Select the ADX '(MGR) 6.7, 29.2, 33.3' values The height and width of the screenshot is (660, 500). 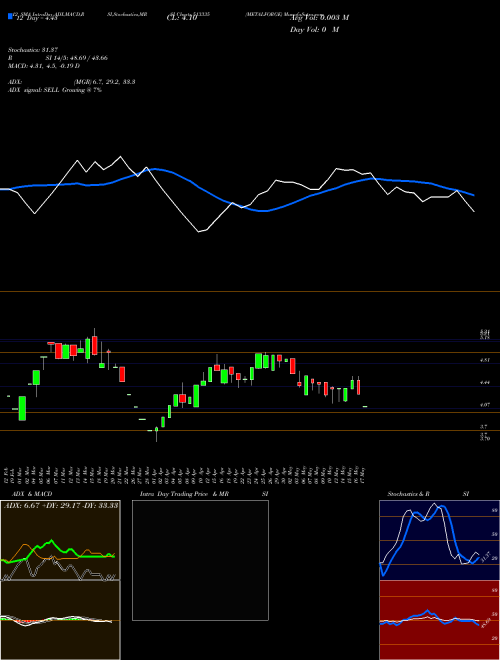pos(104,82)
